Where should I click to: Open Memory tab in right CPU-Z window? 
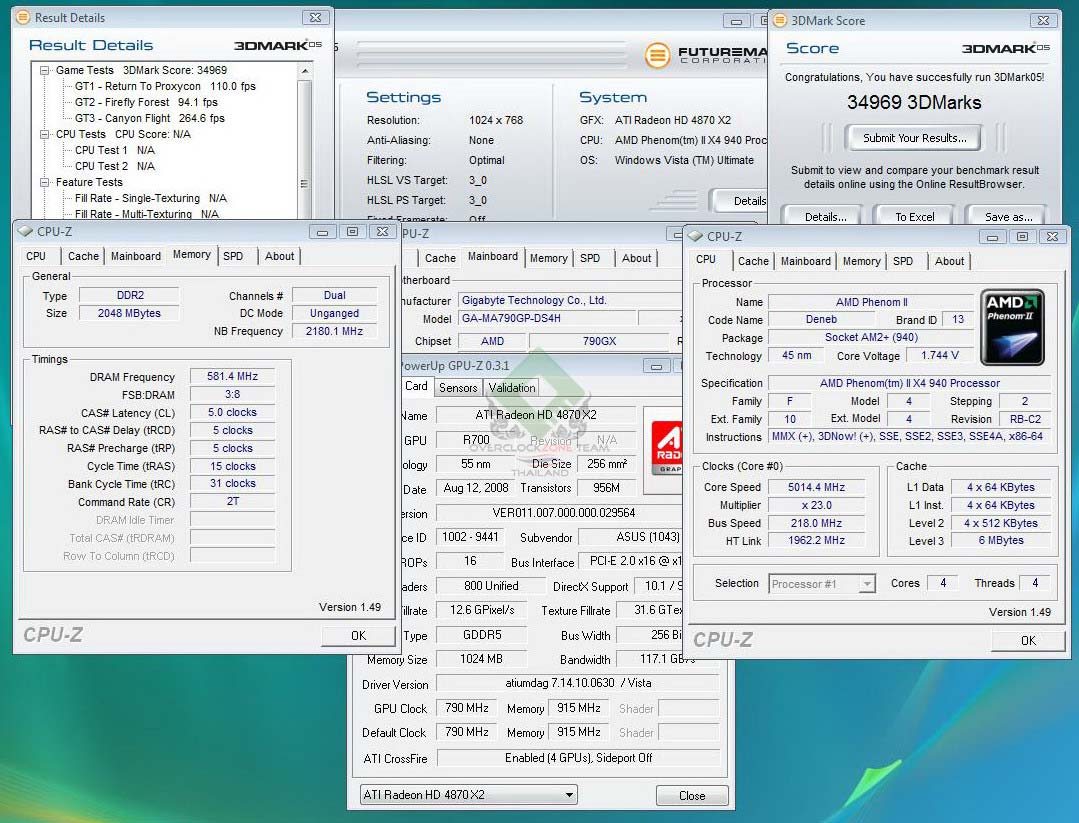click(862, 261)
